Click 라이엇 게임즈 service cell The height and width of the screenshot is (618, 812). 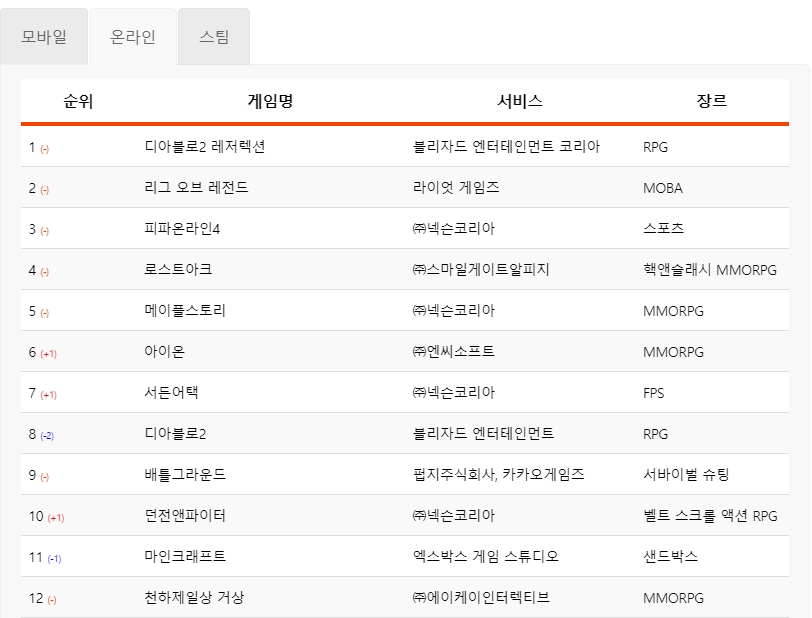tap(456, 188)
